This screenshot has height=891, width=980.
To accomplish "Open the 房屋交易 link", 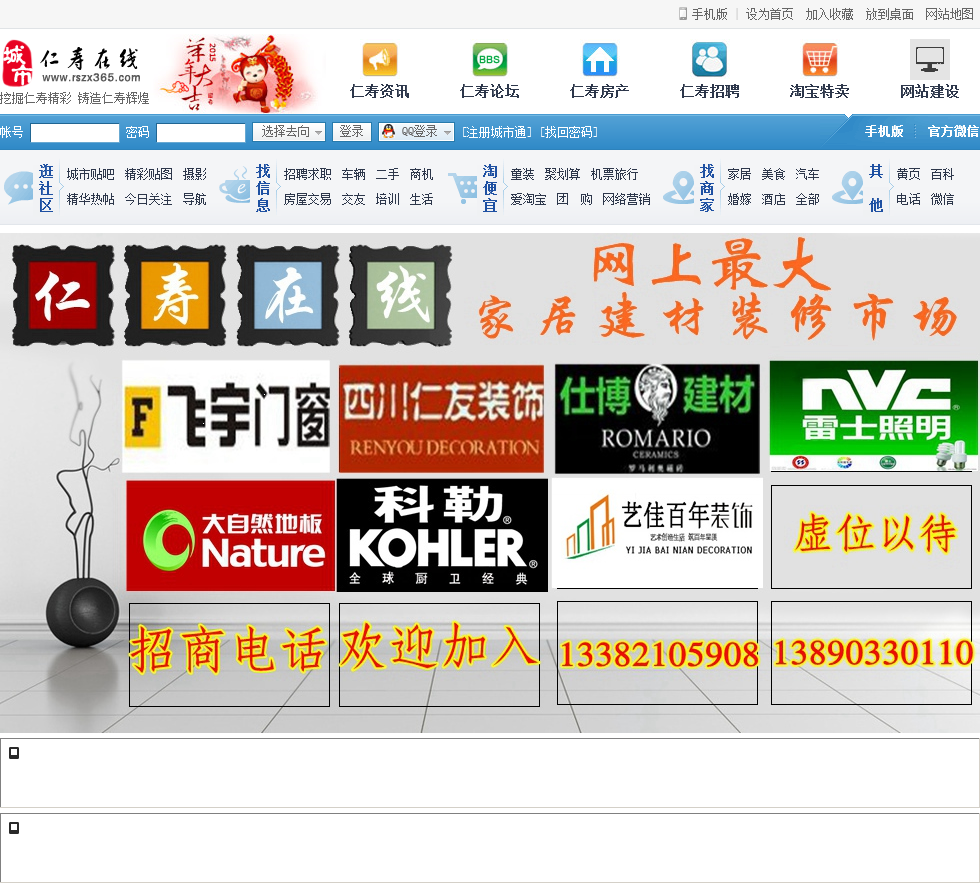I will (x=308, y=199).
